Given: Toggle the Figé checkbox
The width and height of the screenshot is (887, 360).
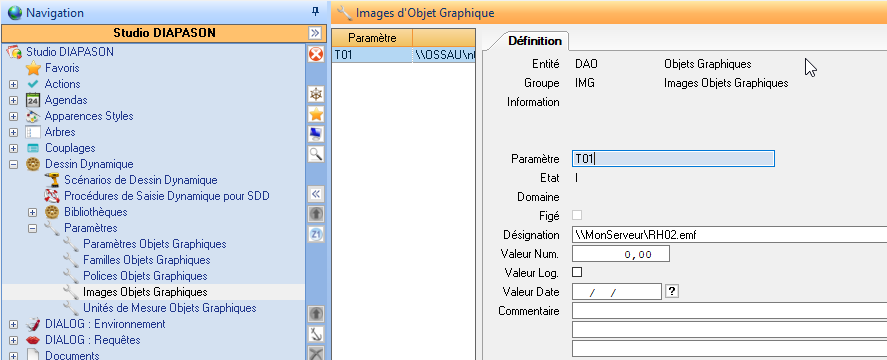Looking at the screenshot, I should click(x=577, y=216).
